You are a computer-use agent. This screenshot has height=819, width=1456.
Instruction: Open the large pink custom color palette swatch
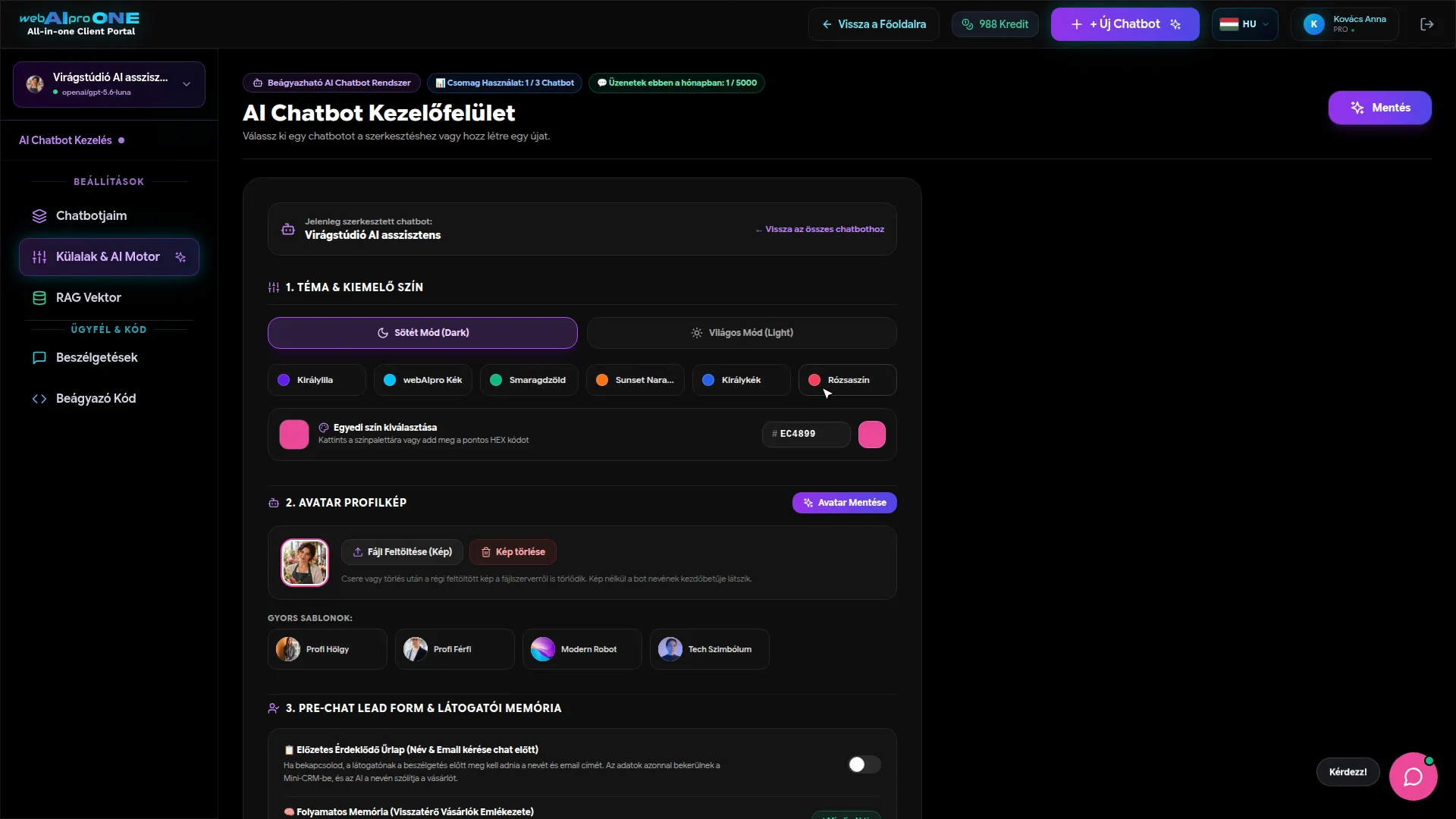click(x=294, y=435)
